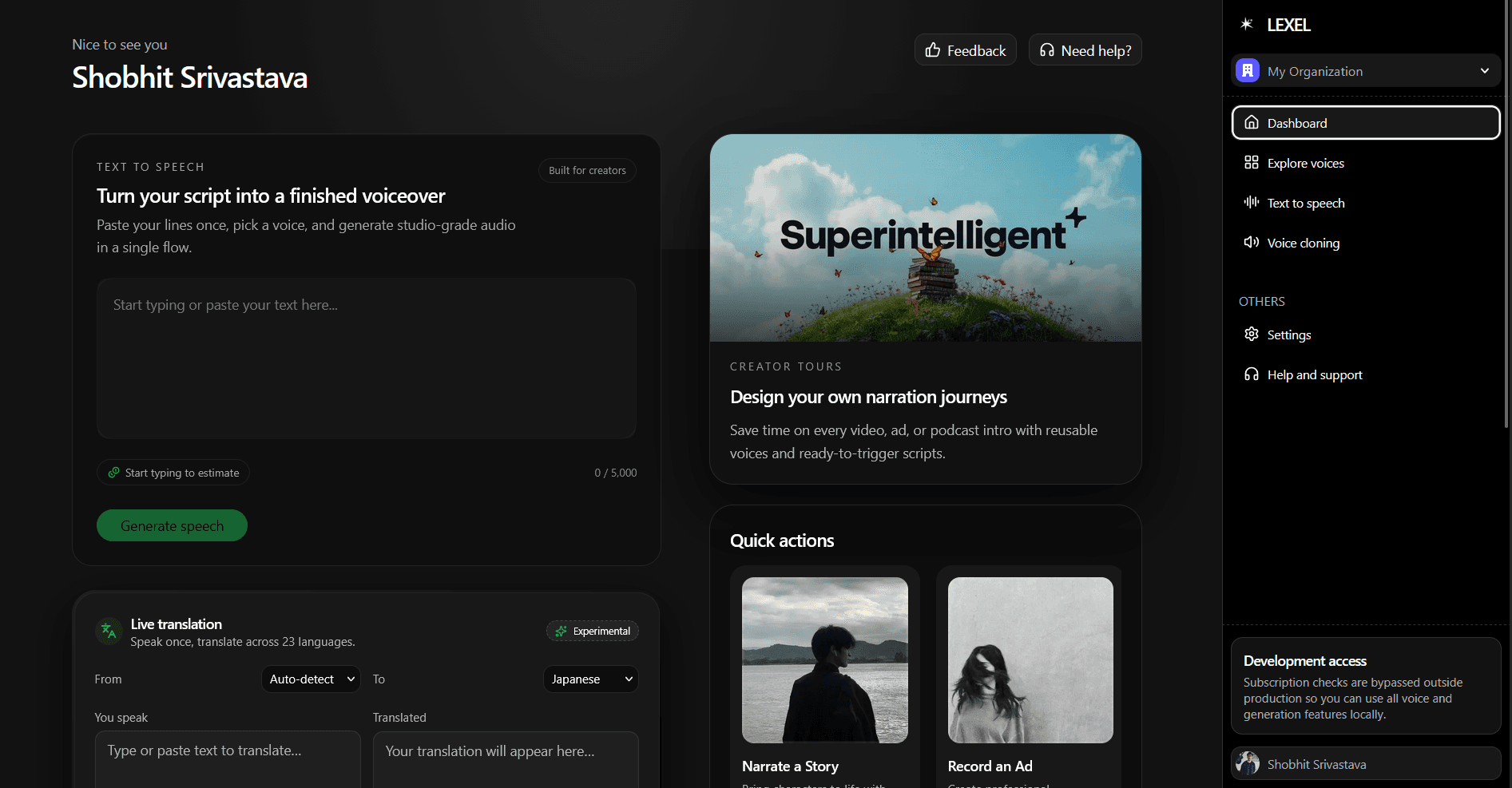Click the Feedback button label

(976, 50)
